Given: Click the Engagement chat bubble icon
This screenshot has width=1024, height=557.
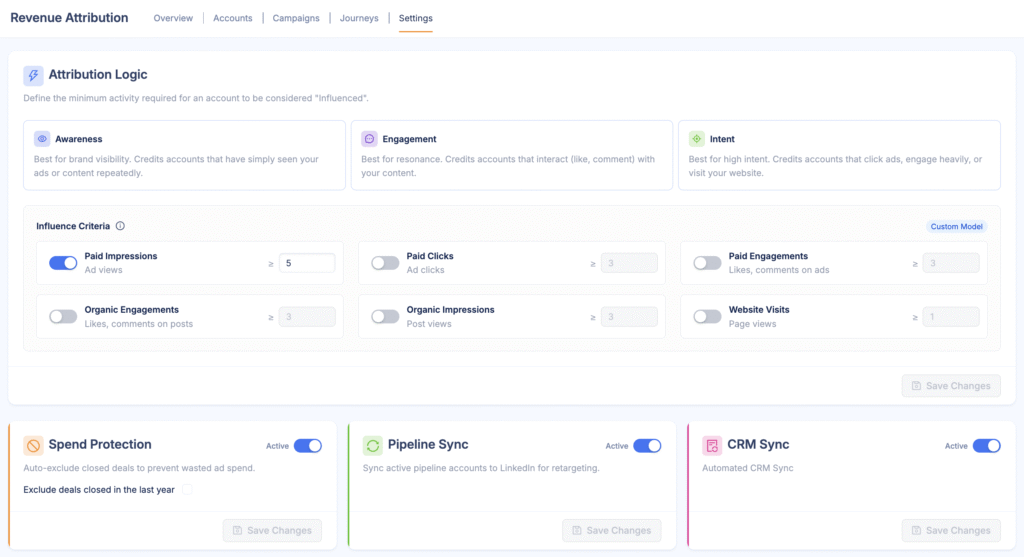Looking at the screenshot, I should point(370,139).
